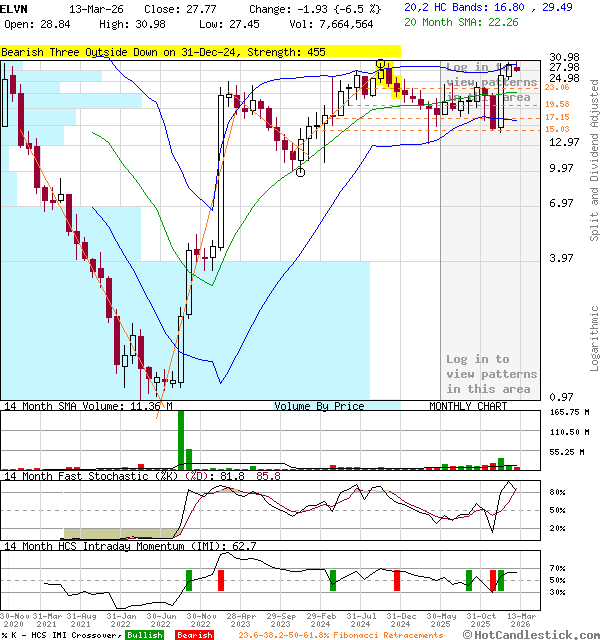Screen dimensions: 600x640
Task: Select the 15.03 Fibonacci level label
Action: tap(557, 129)
